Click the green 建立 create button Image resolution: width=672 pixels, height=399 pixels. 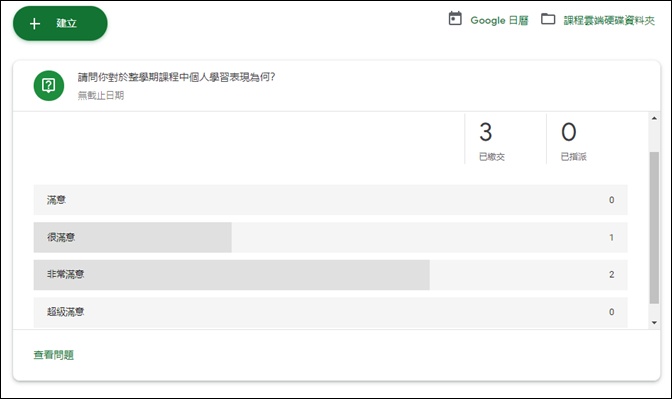(x=60, y=24)
